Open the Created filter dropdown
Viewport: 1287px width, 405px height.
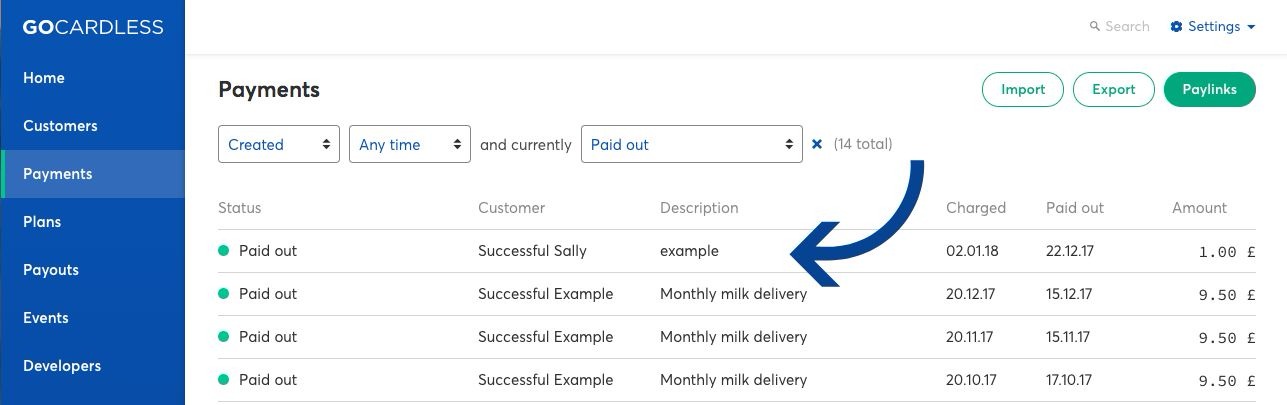coord(279,144)
